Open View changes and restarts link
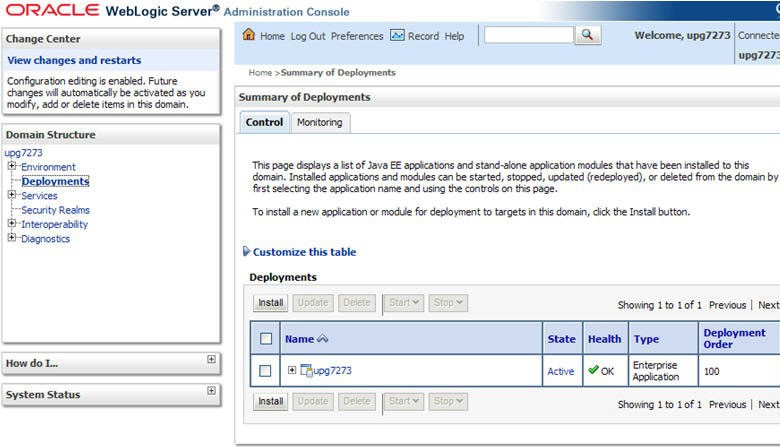 74,60
